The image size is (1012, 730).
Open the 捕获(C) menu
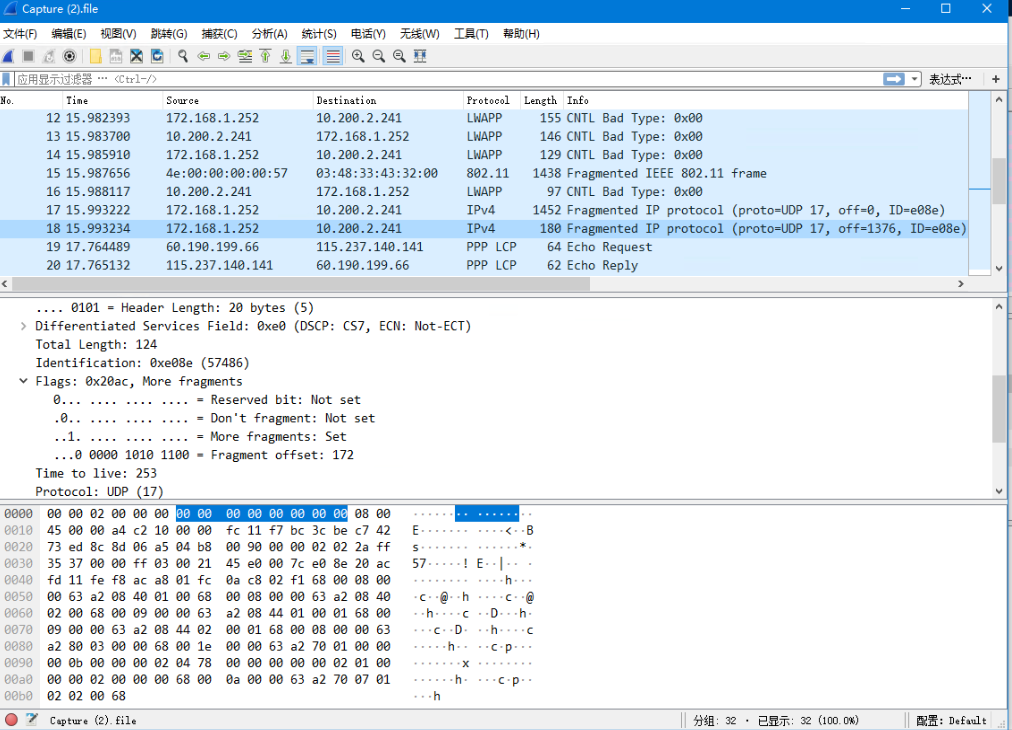click(219, 34)
